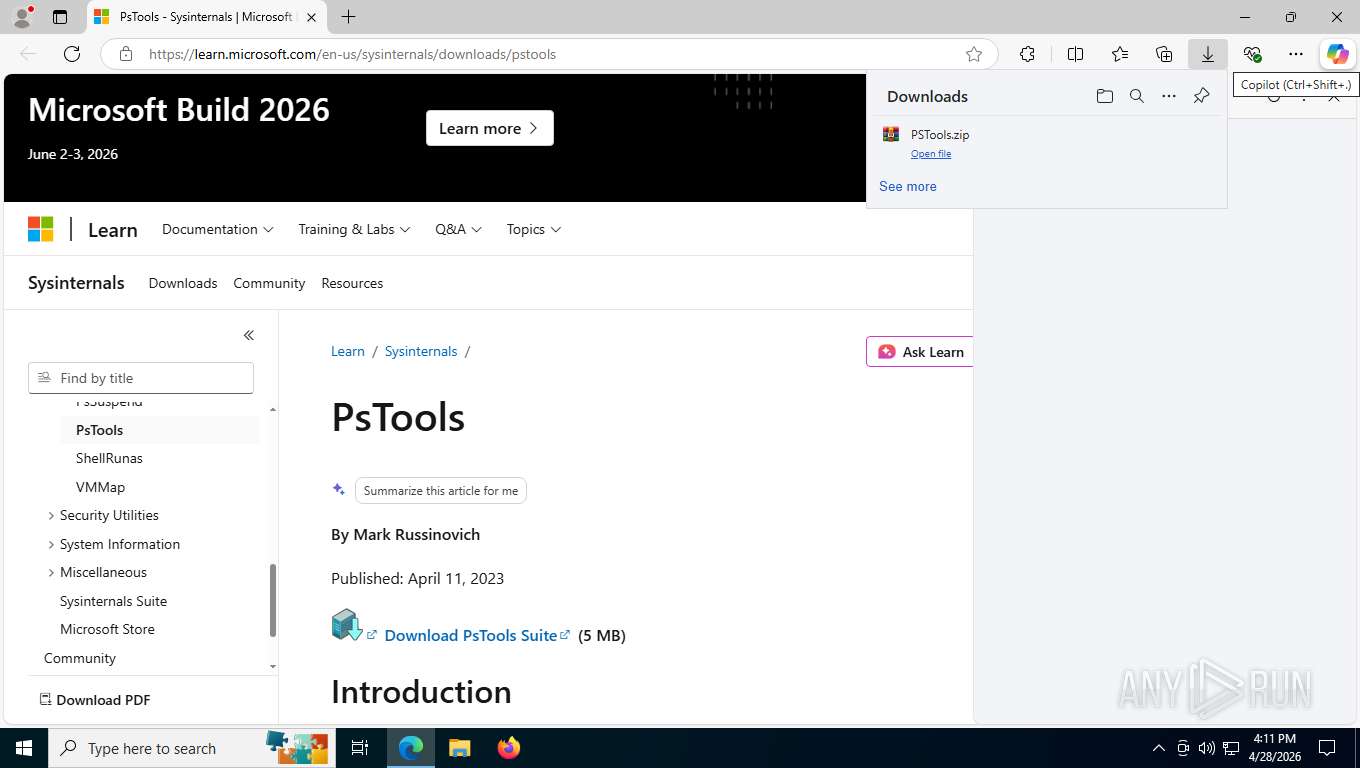This screenshot has width=1360, height=768.
Task: Expand the Q&A dropdown menu
Action: point(459,229)
